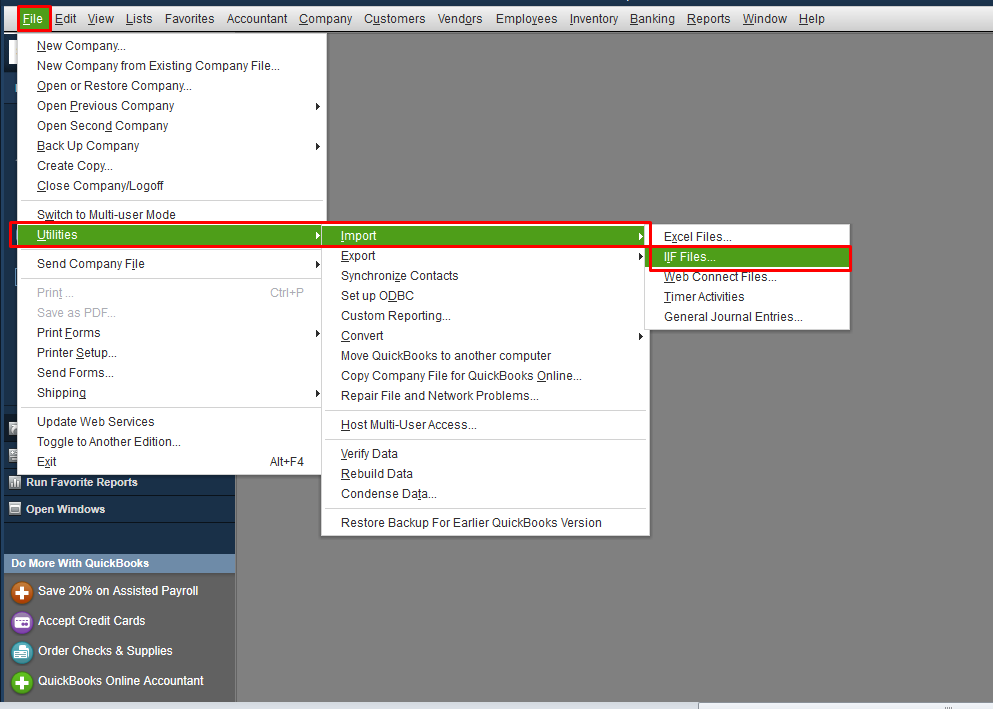This screenshot has height=709, width=993.
Task: Select Excel Files... import option
Action: click(747, 237)
